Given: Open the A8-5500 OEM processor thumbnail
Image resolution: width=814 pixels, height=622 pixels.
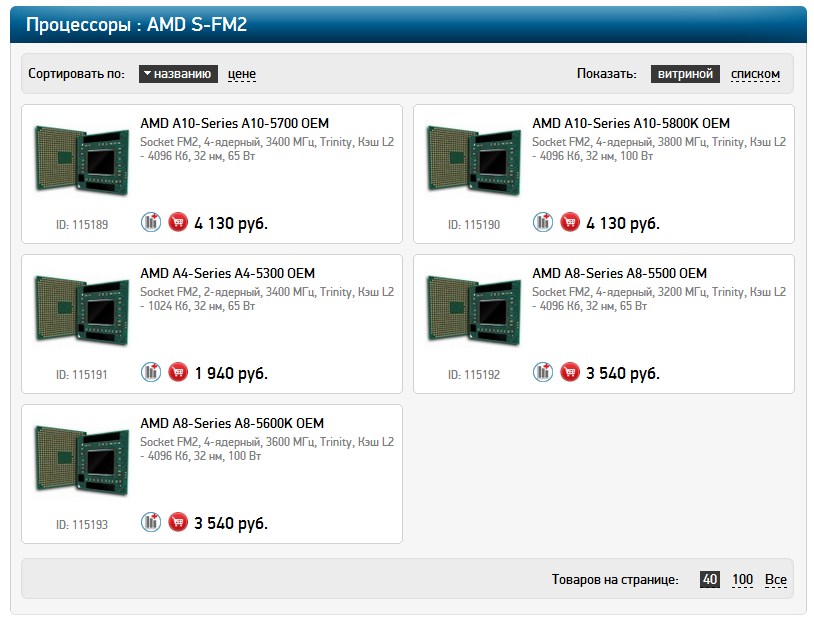Looking at the screenshot, I should pos(473,309).
